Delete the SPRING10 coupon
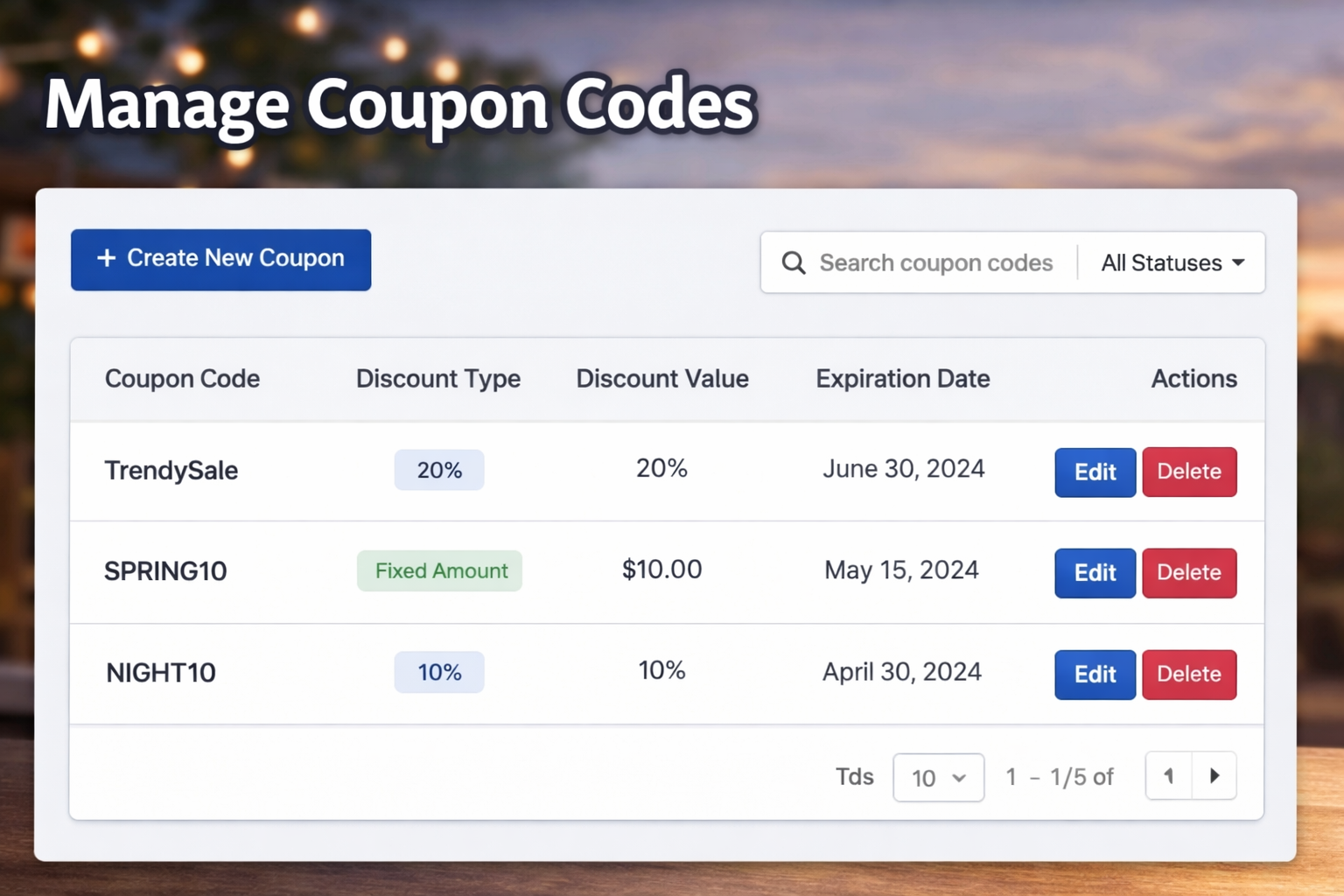 pos(1189,573)
